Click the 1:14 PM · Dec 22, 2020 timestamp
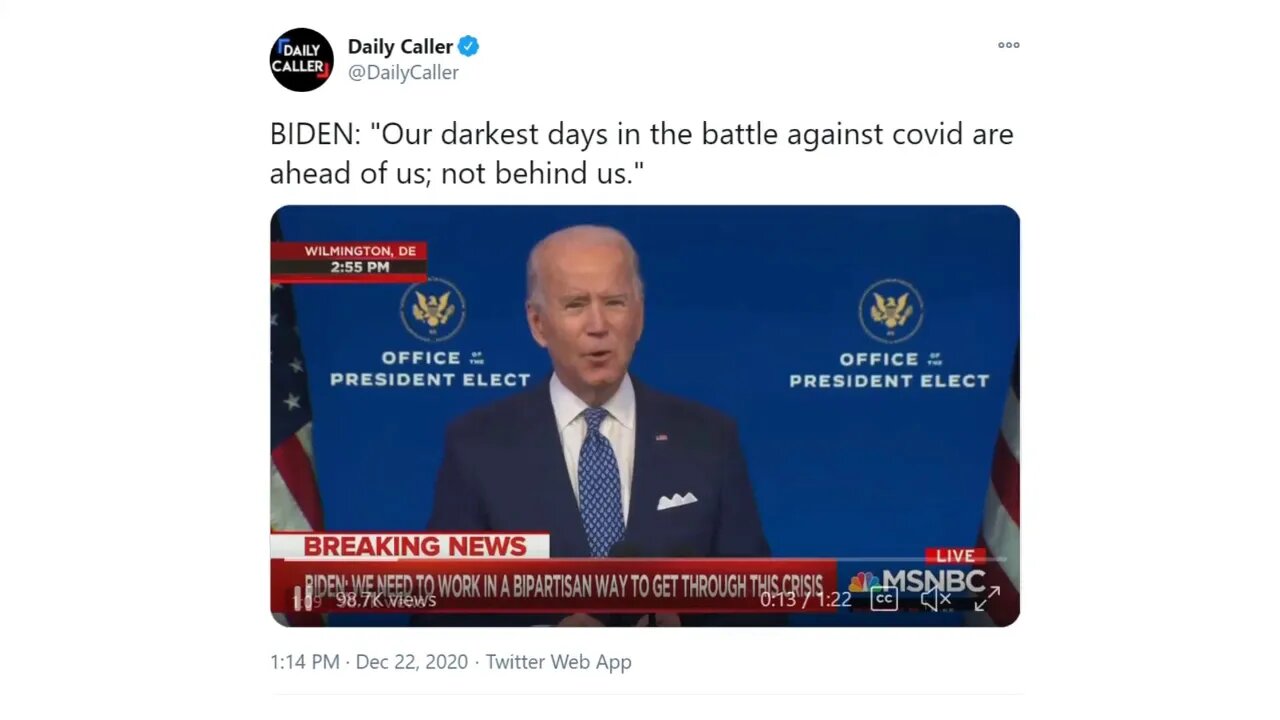Viewport: 1280px width, 720px height. [x=369, y=662]
